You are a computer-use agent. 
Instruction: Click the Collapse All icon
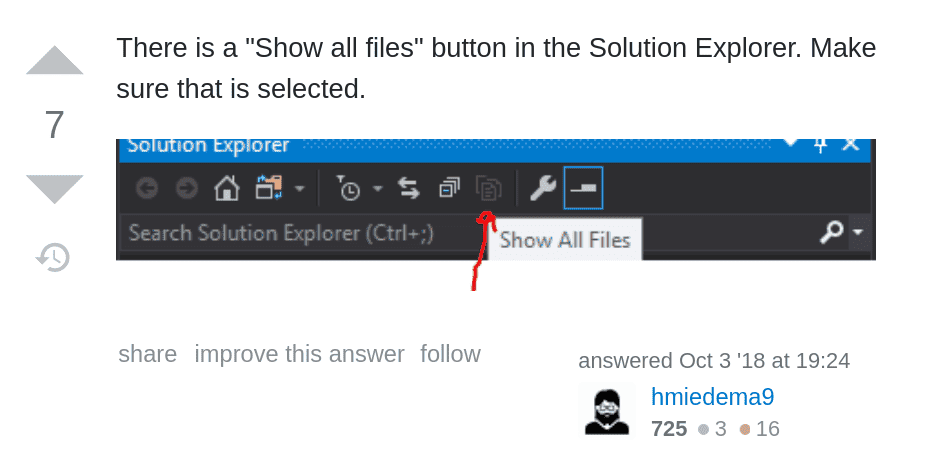(449, 189)
